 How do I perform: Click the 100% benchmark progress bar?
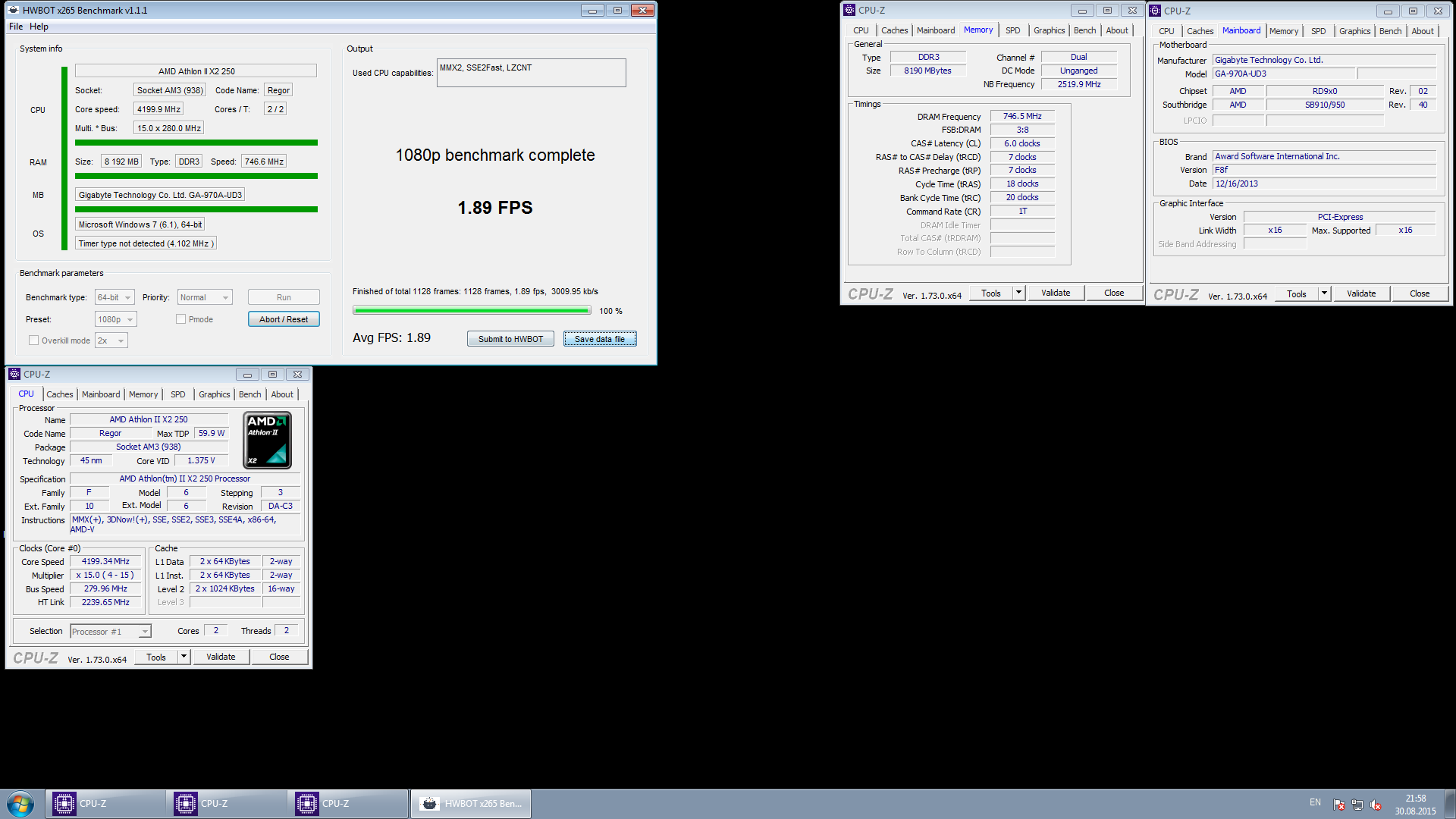click(x=471, y=310)
